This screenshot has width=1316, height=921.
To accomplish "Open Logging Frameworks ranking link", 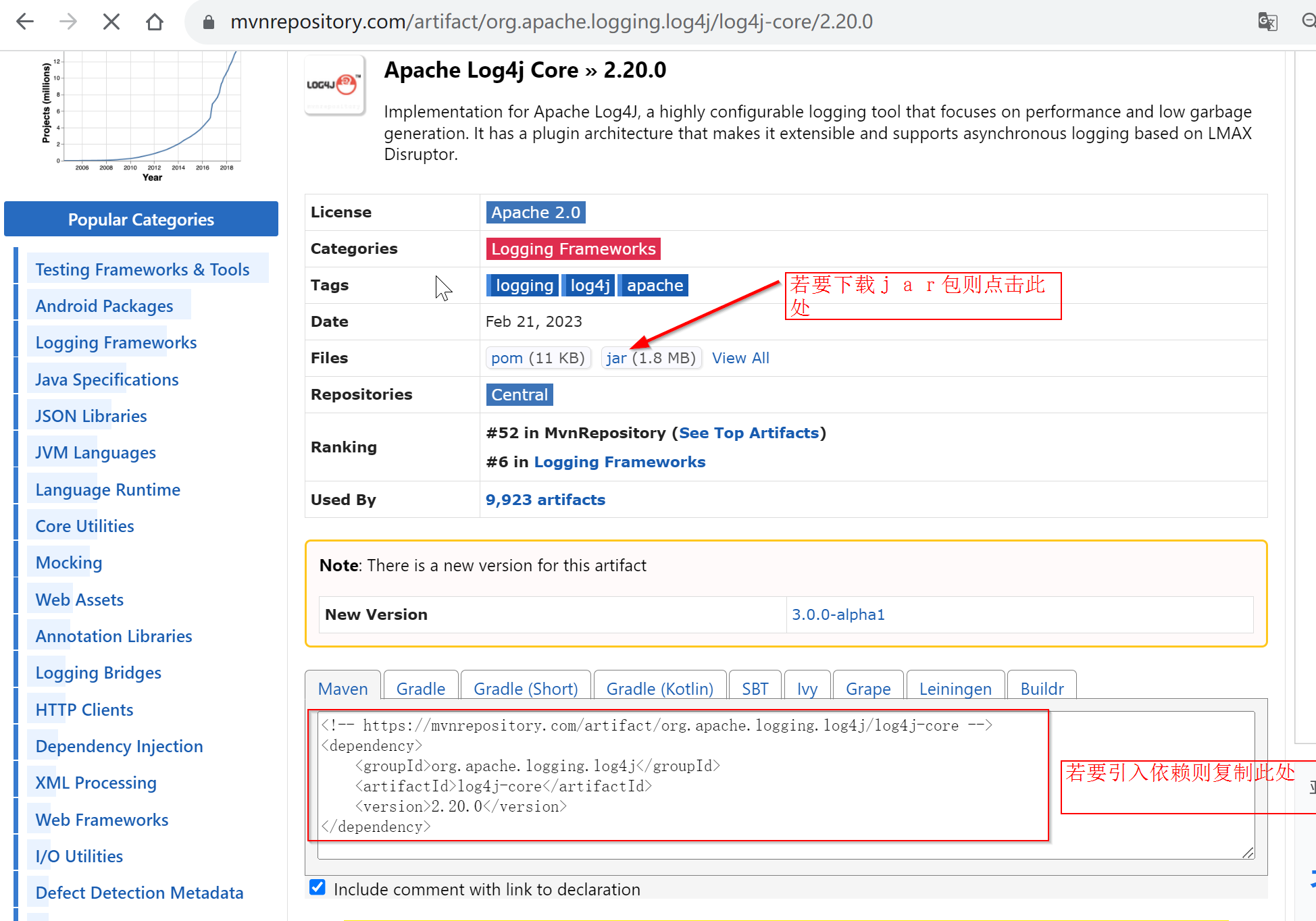I will coord(619,462).
